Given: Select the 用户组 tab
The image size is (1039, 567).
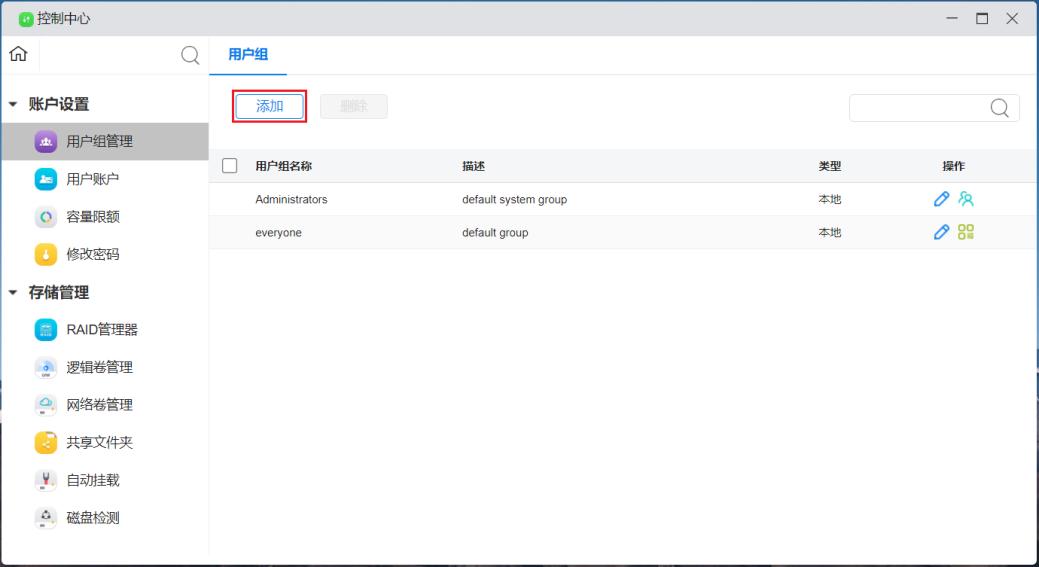Looking at the screenshot, I should 248,55.
